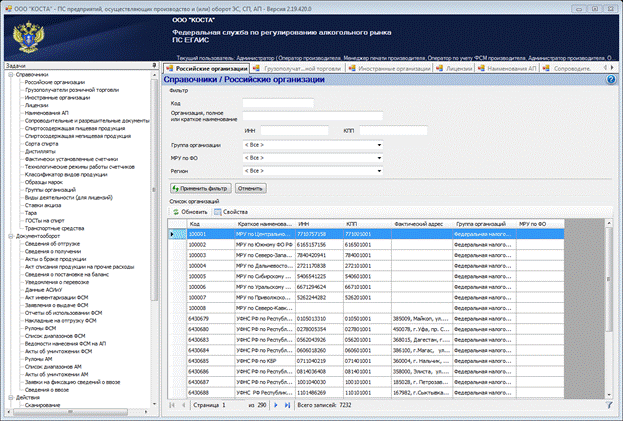Sort by the Фактический адрес column header
Viewport: 623px width, 421px height.
[422, 224]
